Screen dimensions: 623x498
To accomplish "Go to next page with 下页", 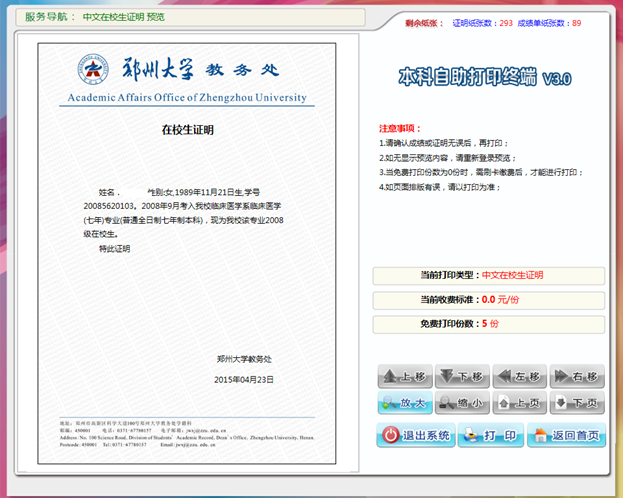I will tap(577, 404).
